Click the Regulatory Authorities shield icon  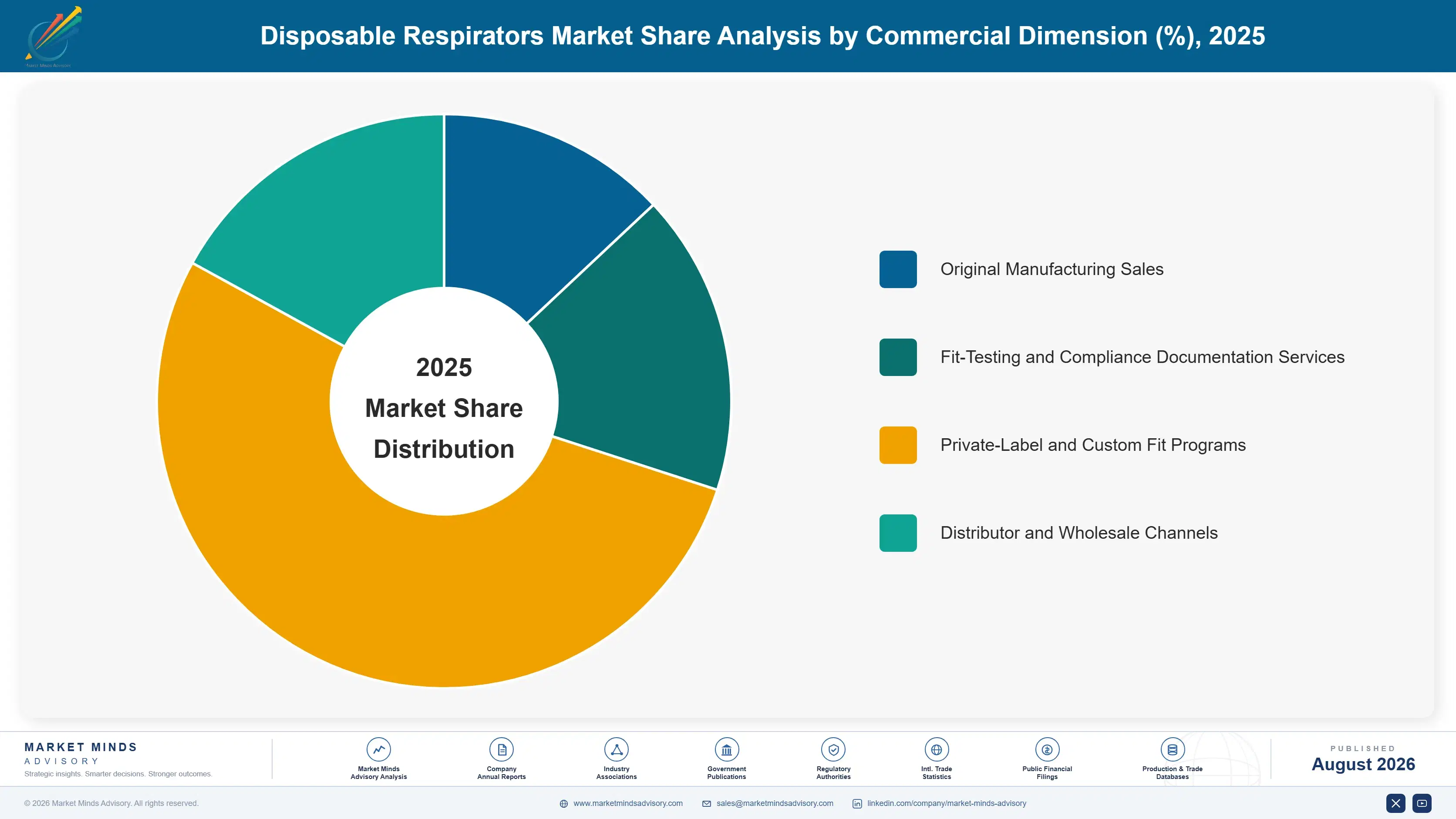(x=833, y=749)
